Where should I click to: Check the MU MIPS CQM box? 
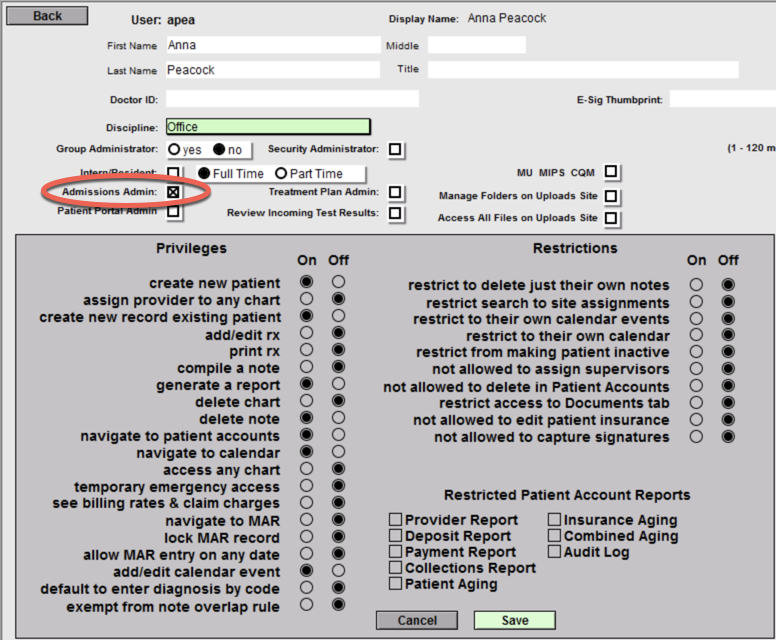tap(610, 172)
